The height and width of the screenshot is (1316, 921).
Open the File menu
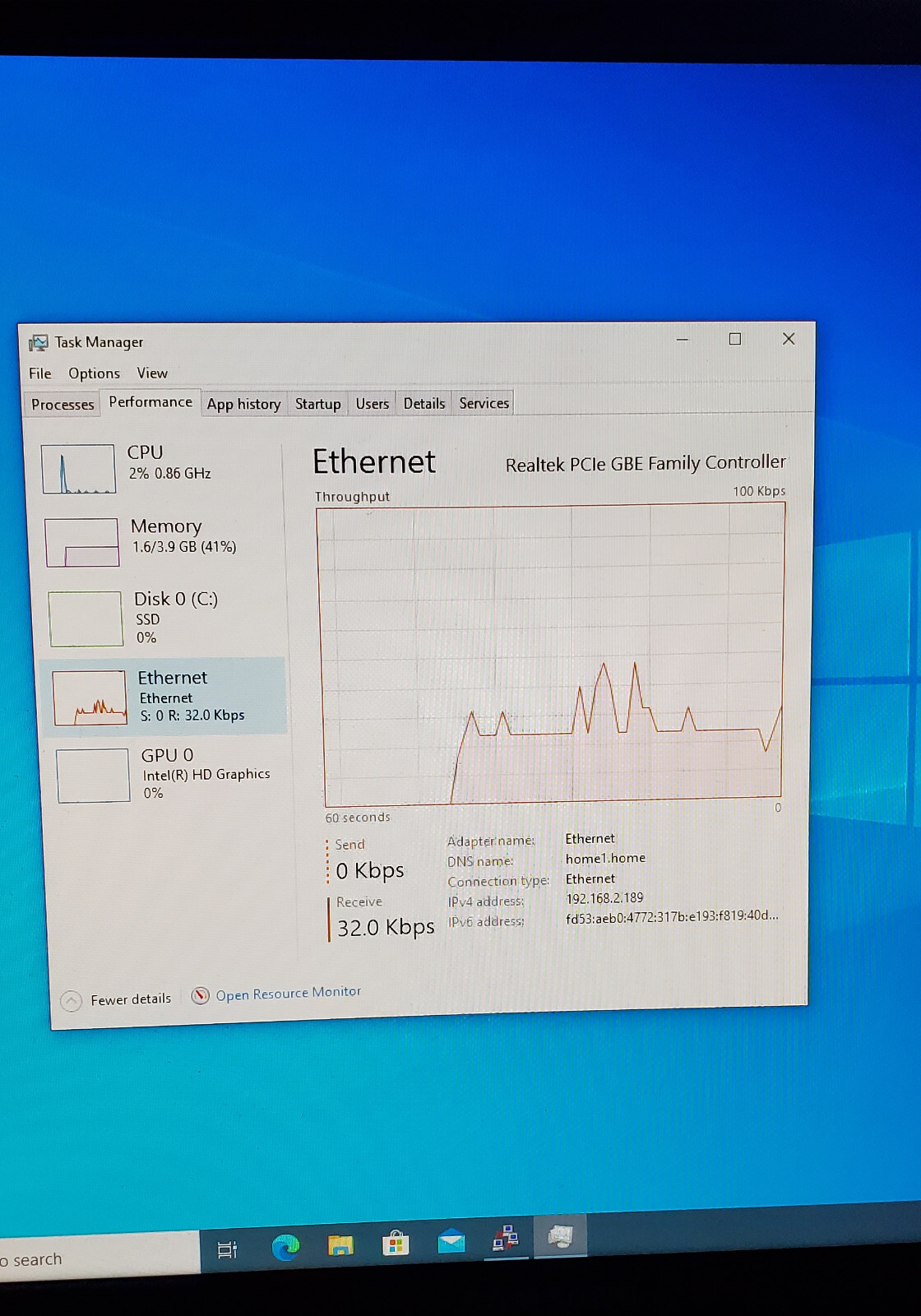tap(39, 373)
